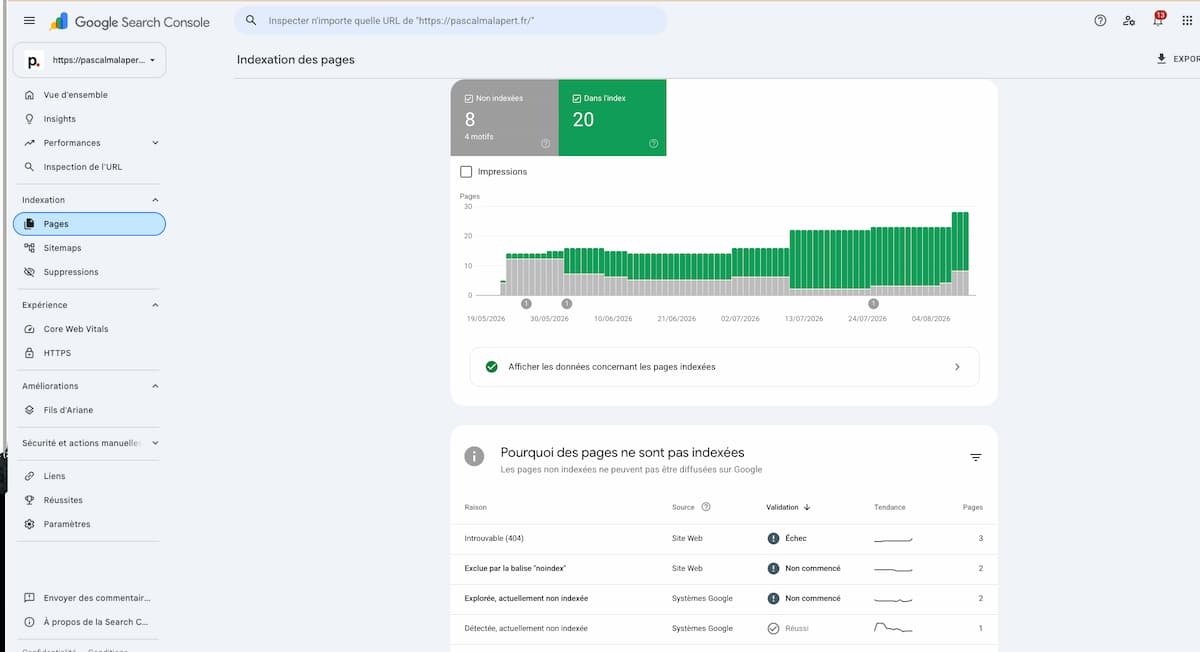Image resolution: width=1200 pixels, height=652 pixels.
Task: Open the manage users icon
Action: pos(1129,21)
